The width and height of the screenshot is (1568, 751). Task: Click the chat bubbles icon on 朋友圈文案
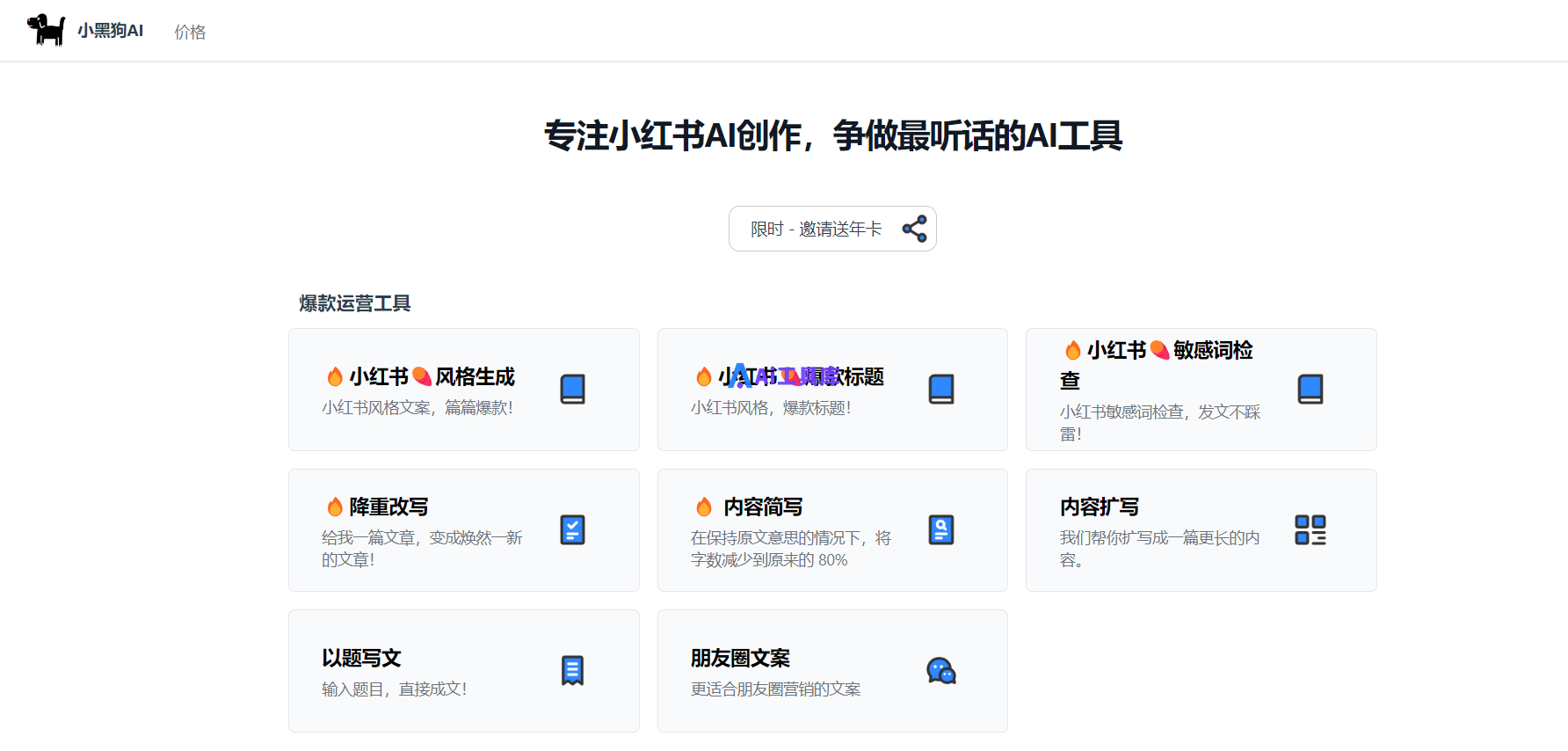[941, 670]
